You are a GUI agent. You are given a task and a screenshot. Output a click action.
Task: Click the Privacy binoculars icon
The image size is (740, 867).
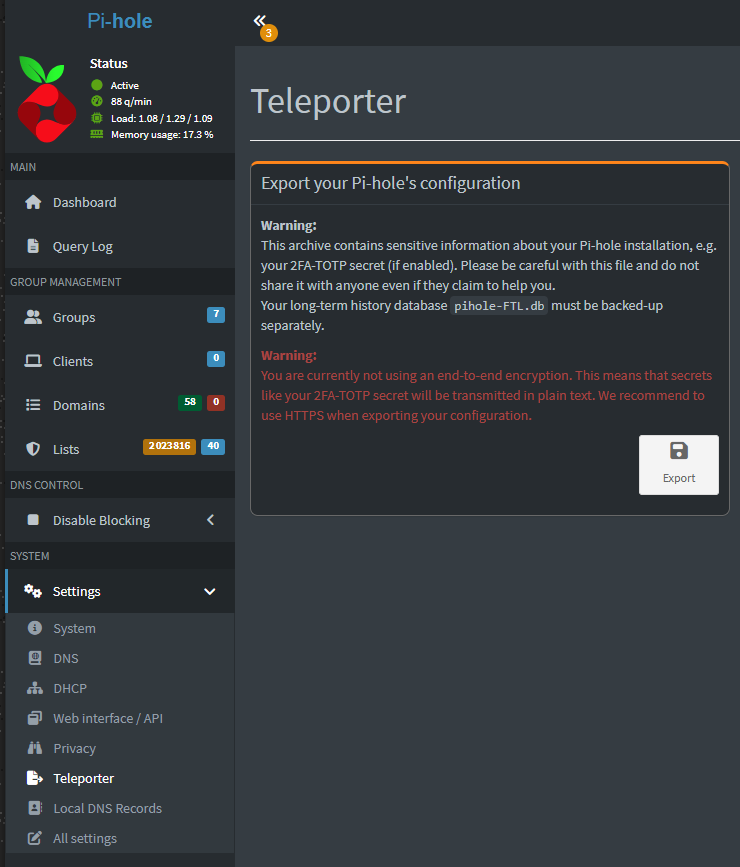[x=35, y=748]
